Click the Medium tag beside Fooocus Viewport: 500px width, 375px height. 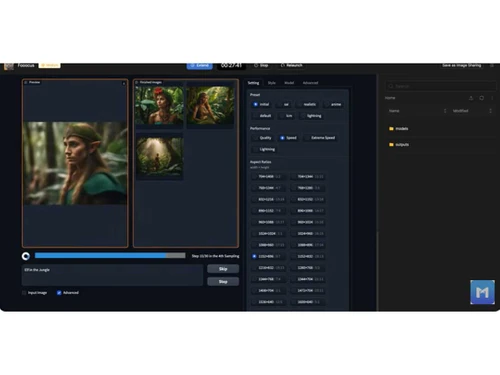(50, 65)
